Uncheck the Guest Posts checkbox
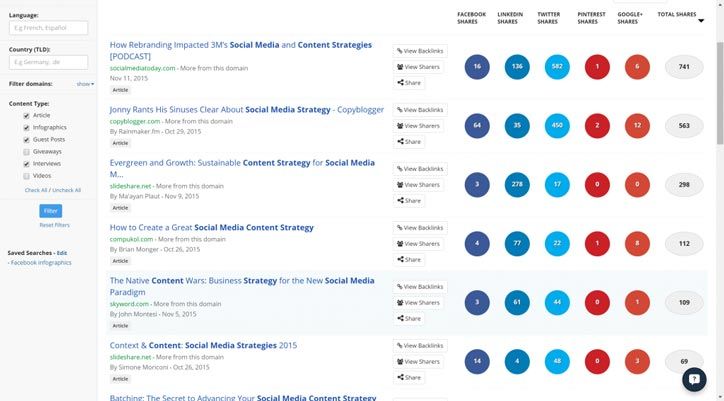 (x=26, y=140)
